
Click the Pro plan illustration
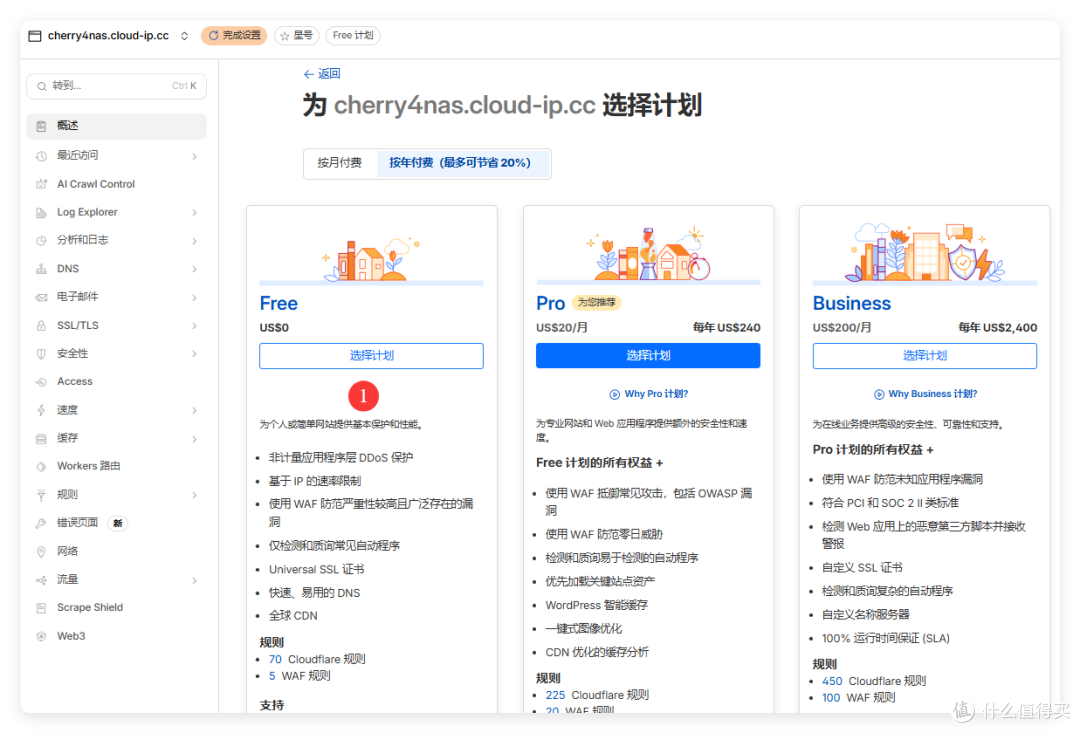point(648,254)
